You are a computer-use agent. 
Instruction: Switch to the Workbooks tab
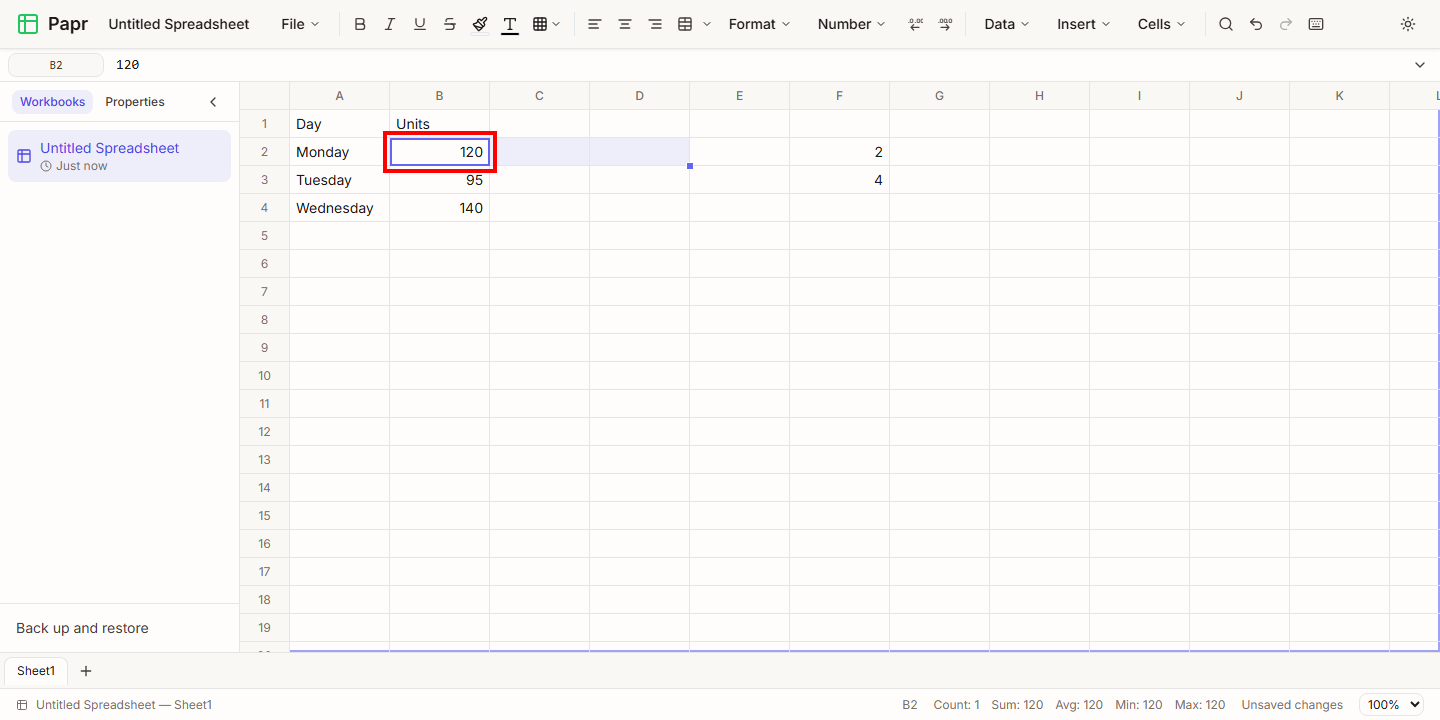[x=53, y=102]
